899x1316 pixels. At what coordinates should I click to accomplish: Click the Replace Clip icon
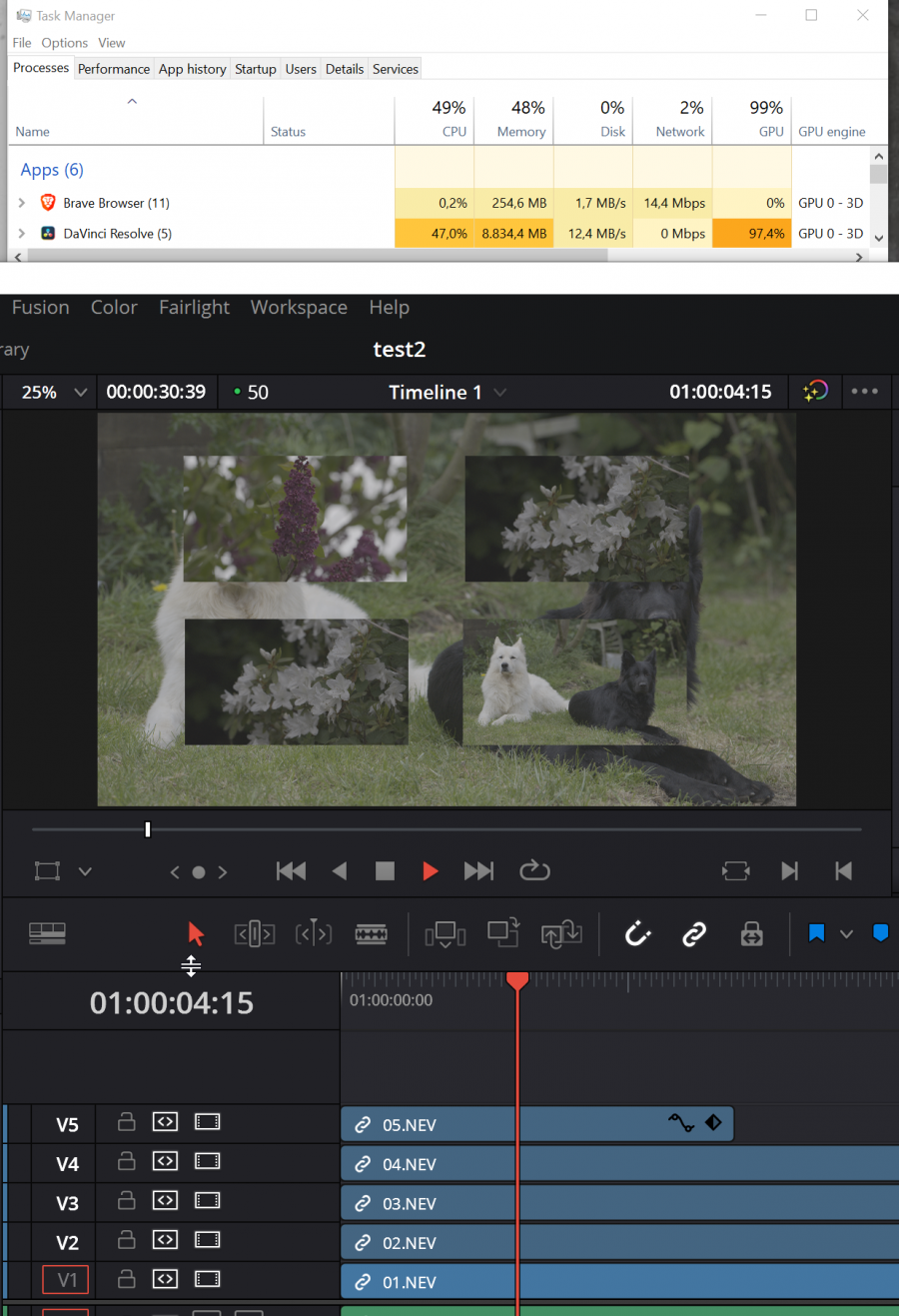tap(561, 933)
